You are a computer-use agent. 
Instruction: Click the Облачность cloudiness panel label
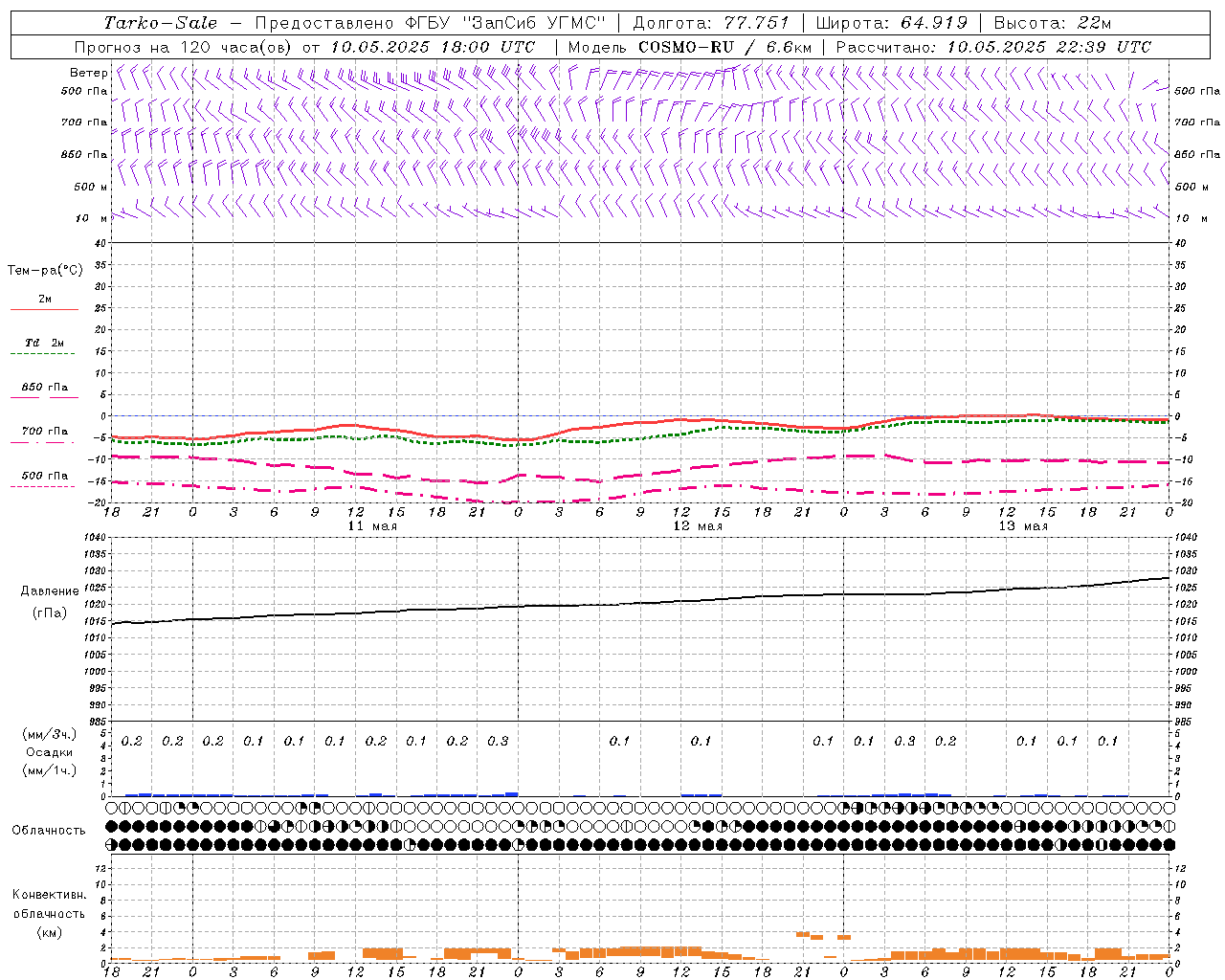pos(49,831)
